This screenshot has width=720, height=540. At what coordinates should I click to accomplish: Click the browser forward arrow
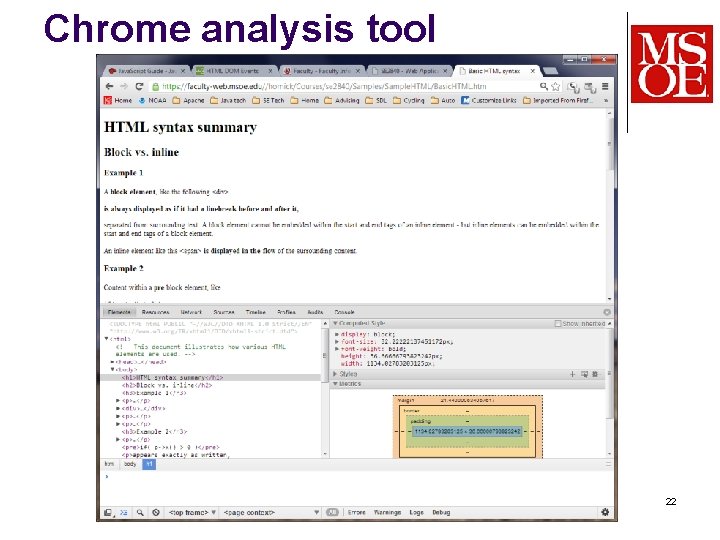[x=124, y=86]
